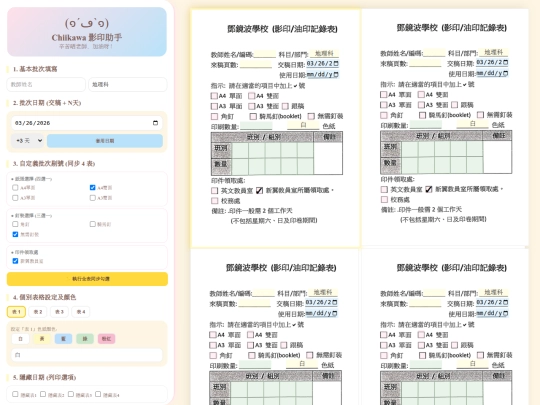The height and width of the screenshot is (405, 540).
Task: Uncheck 無需釘裝 in sidebar binding options
Action: [15, 235]
